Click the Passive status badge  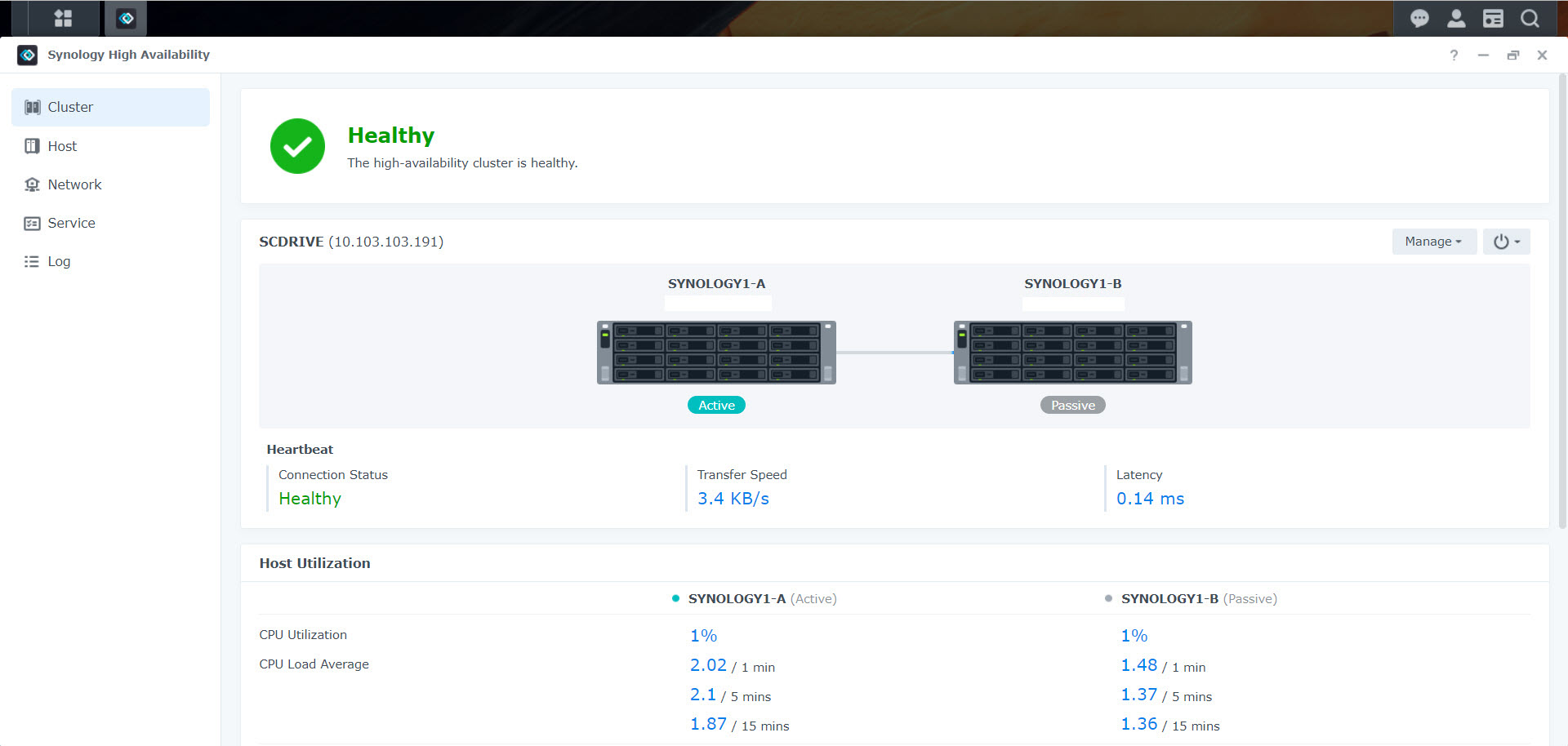click(x=1072, y=406)
